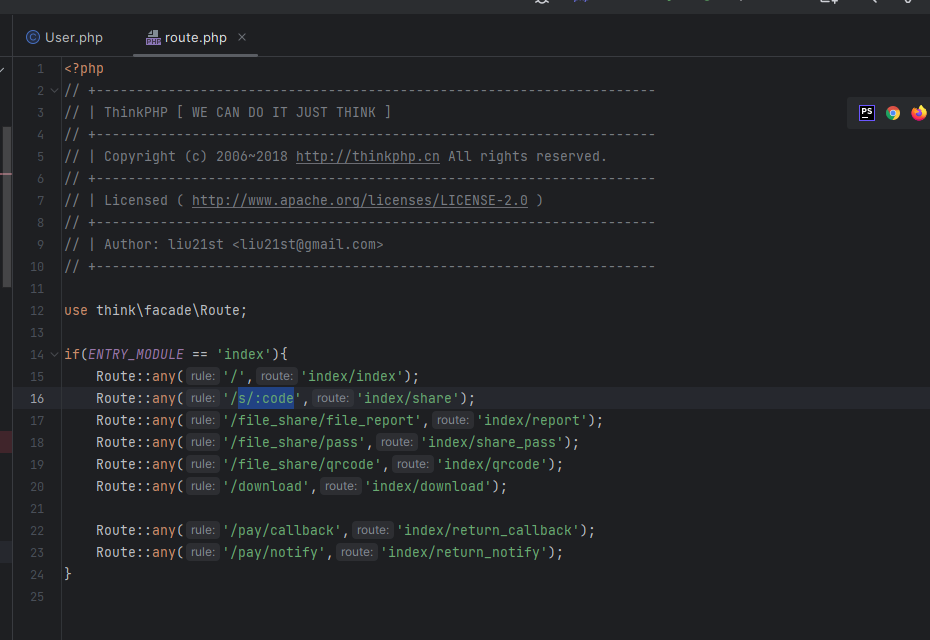Click the '/pay/notify' rule string
The height and width of the screenshot is (640, 930).
pyautogui.click(x=274, y=552)
